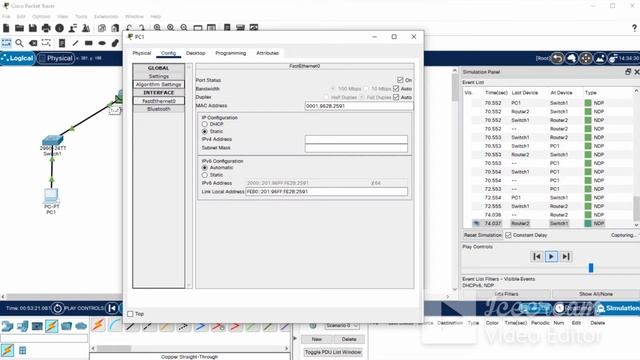640x360 pixels.
Task: Click the Reset Simulation button
Action: pyautogui.click(x=482, y=235)
